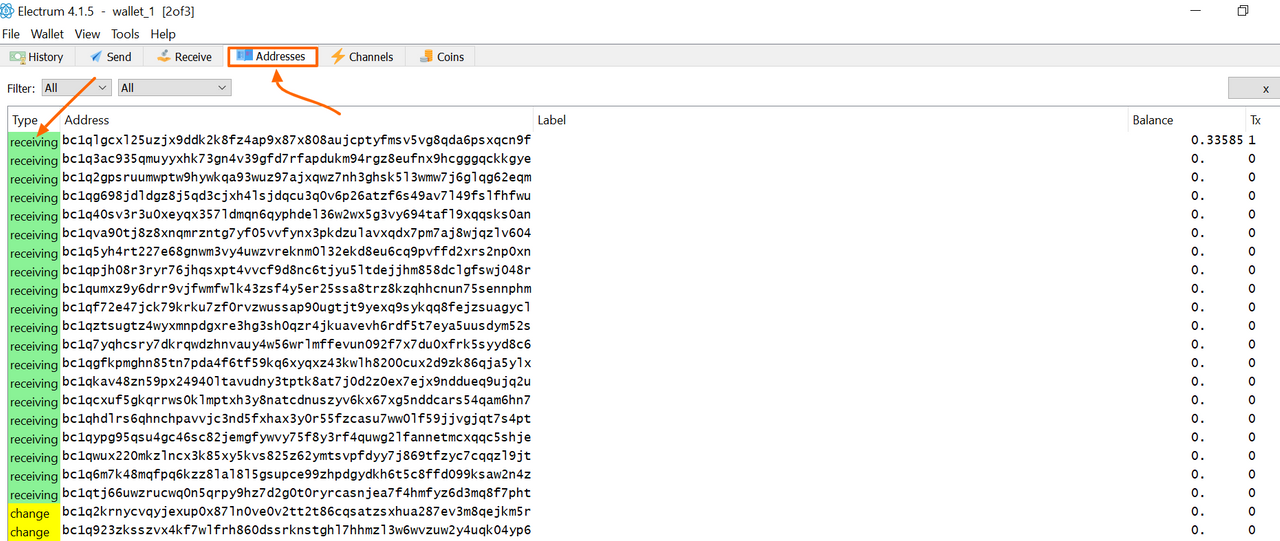Select address starting bc1qgfkpmghn85tn7pda4f6tf59
The width and height of the screenshot is (1280, 541).
coord(297,364)
